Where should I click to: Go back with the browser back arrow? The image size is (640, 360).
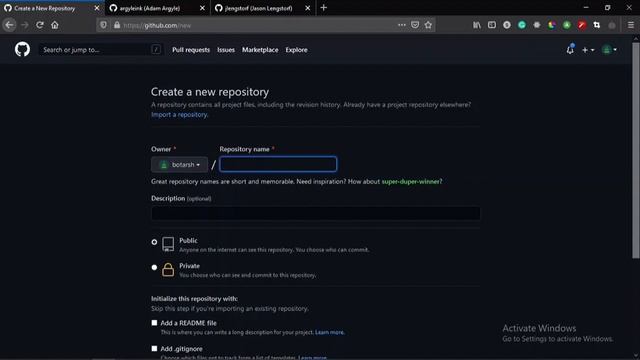coord(9,25)
